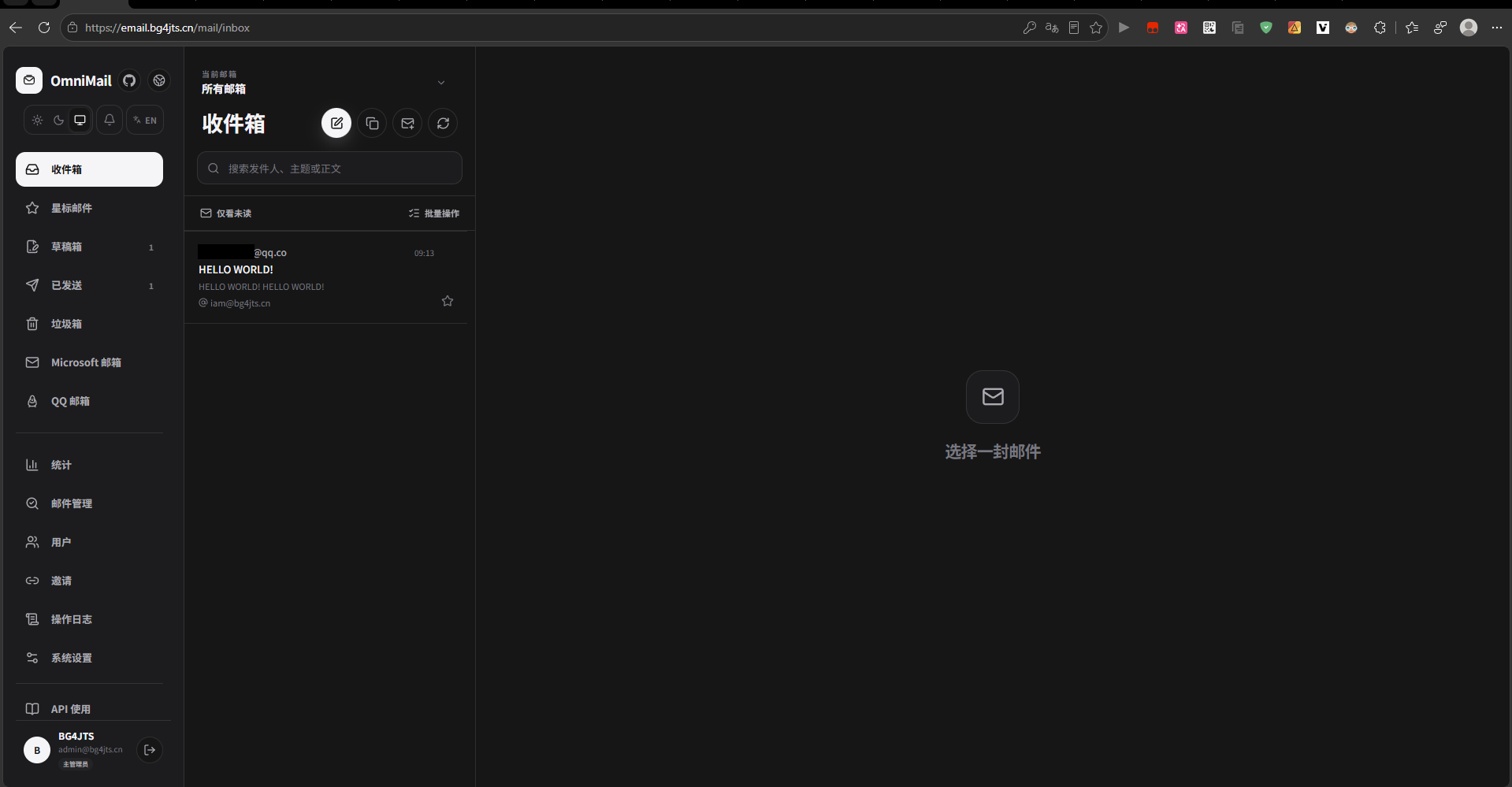Open Microsoft 邮箱 in the sidebar
Image resolution: width=1512 pixels, height=787 pixels.
[x=89, y=362]
